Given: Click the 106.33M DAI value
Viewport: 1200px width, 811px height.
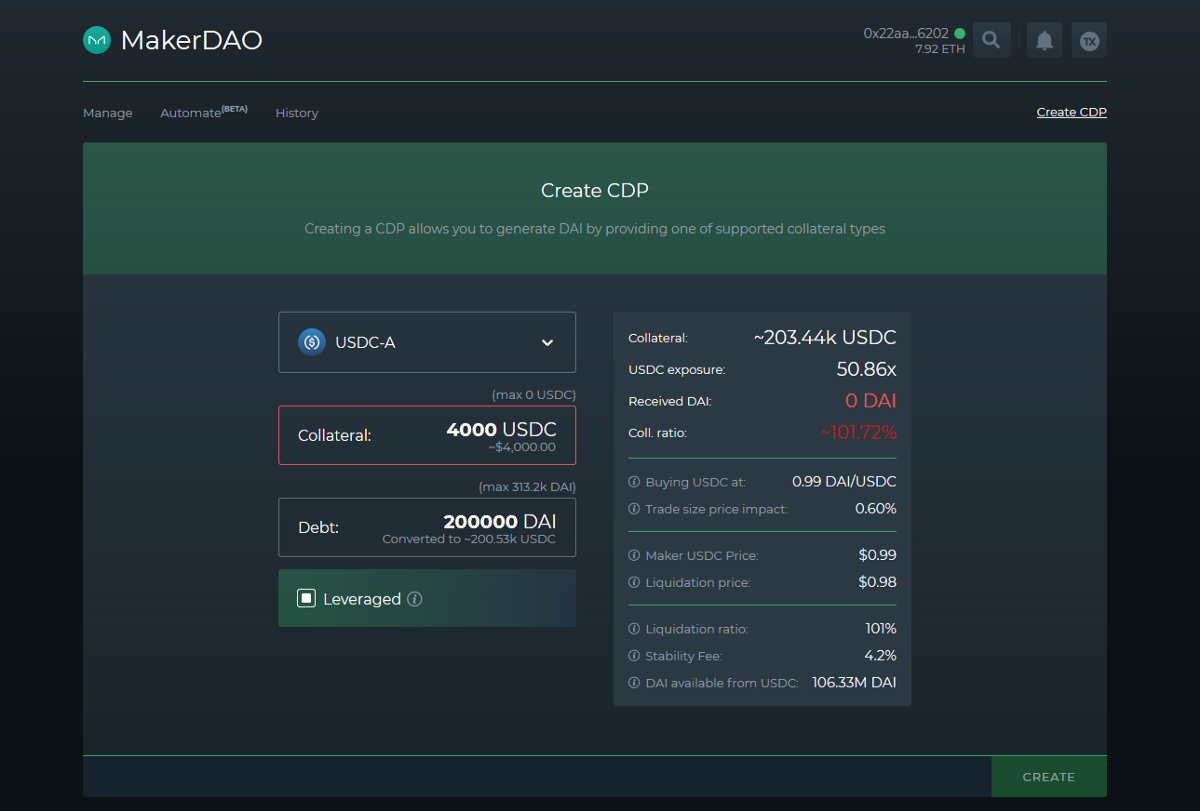Looking at the screenshot, I should 854,683.
